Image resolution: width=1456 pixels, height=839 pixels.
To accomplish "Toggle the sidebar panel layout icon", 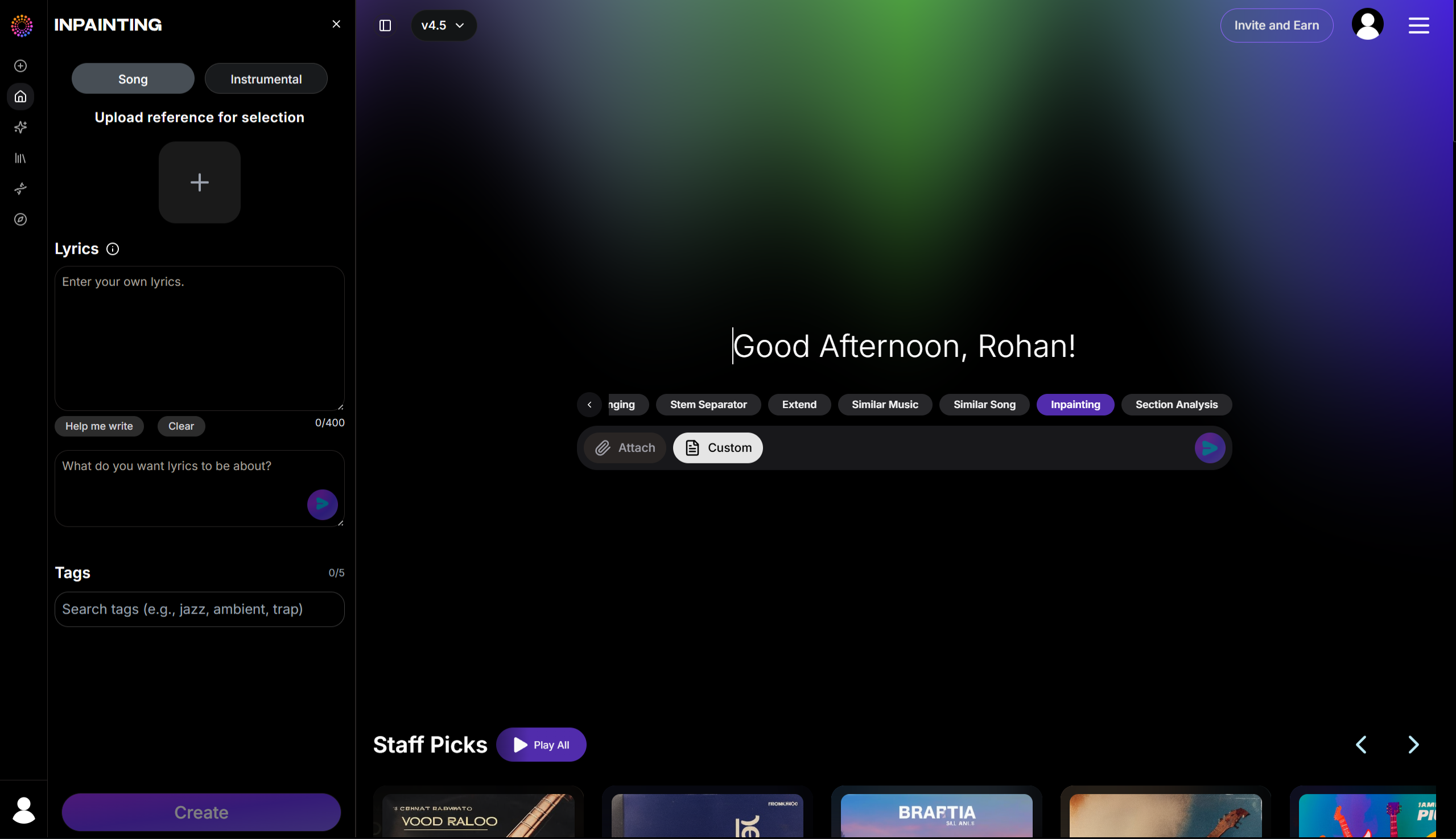I will [385, 26].
